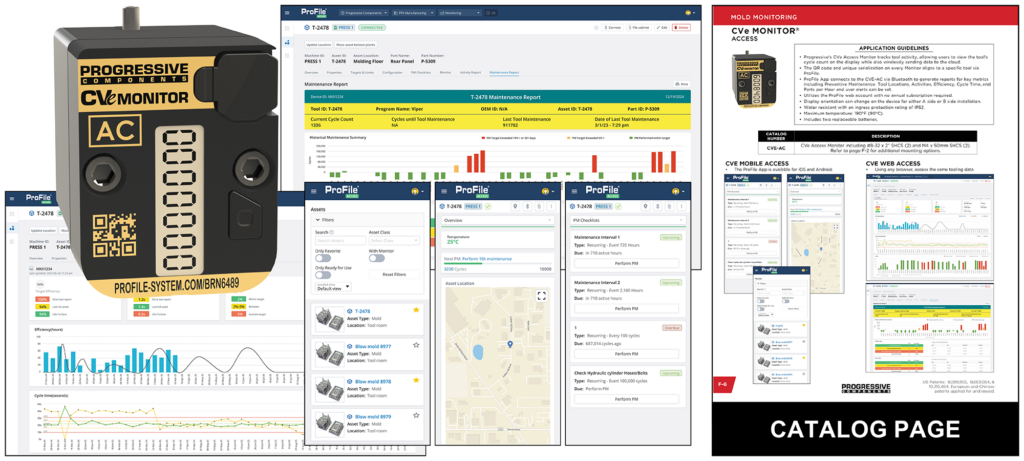The image size is (1024, 461).
Task: Click location pin icon in Overview panel toolbar
Action: (x=516, y=206)
